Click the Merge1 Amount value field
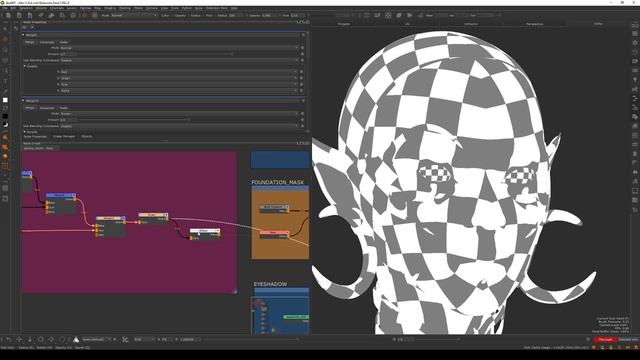The height and width of the screenshot is (360, 640). (x=68, y=54)
